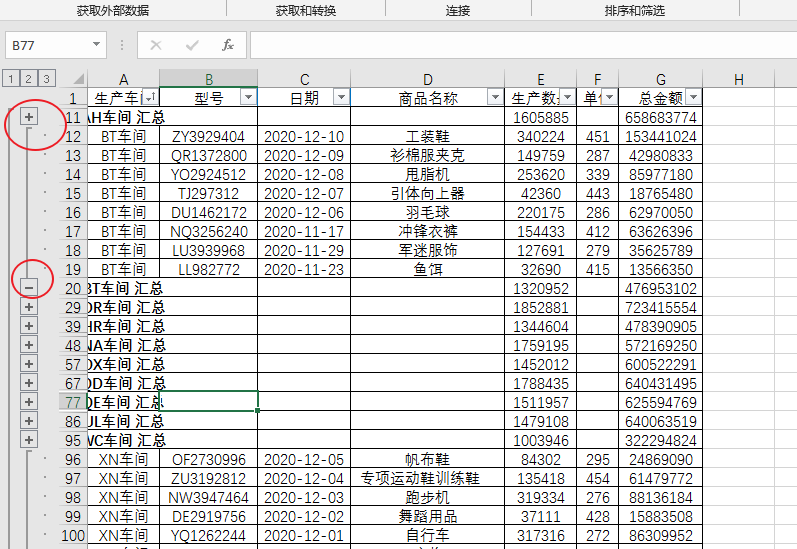This screenshot has width=797, height=549.
Task: Open the 生产数量 column filter dropdown
Action: point(567,97)
